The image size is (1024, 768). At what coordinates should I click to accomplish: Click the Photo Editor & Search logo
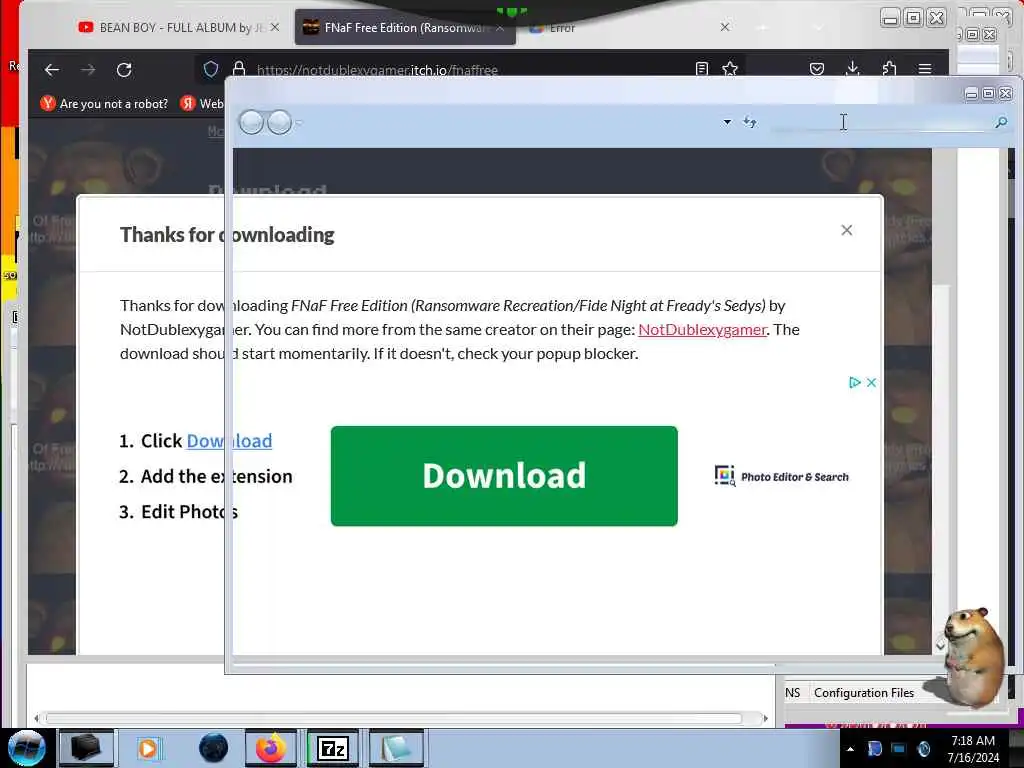(x=782, y=476)
